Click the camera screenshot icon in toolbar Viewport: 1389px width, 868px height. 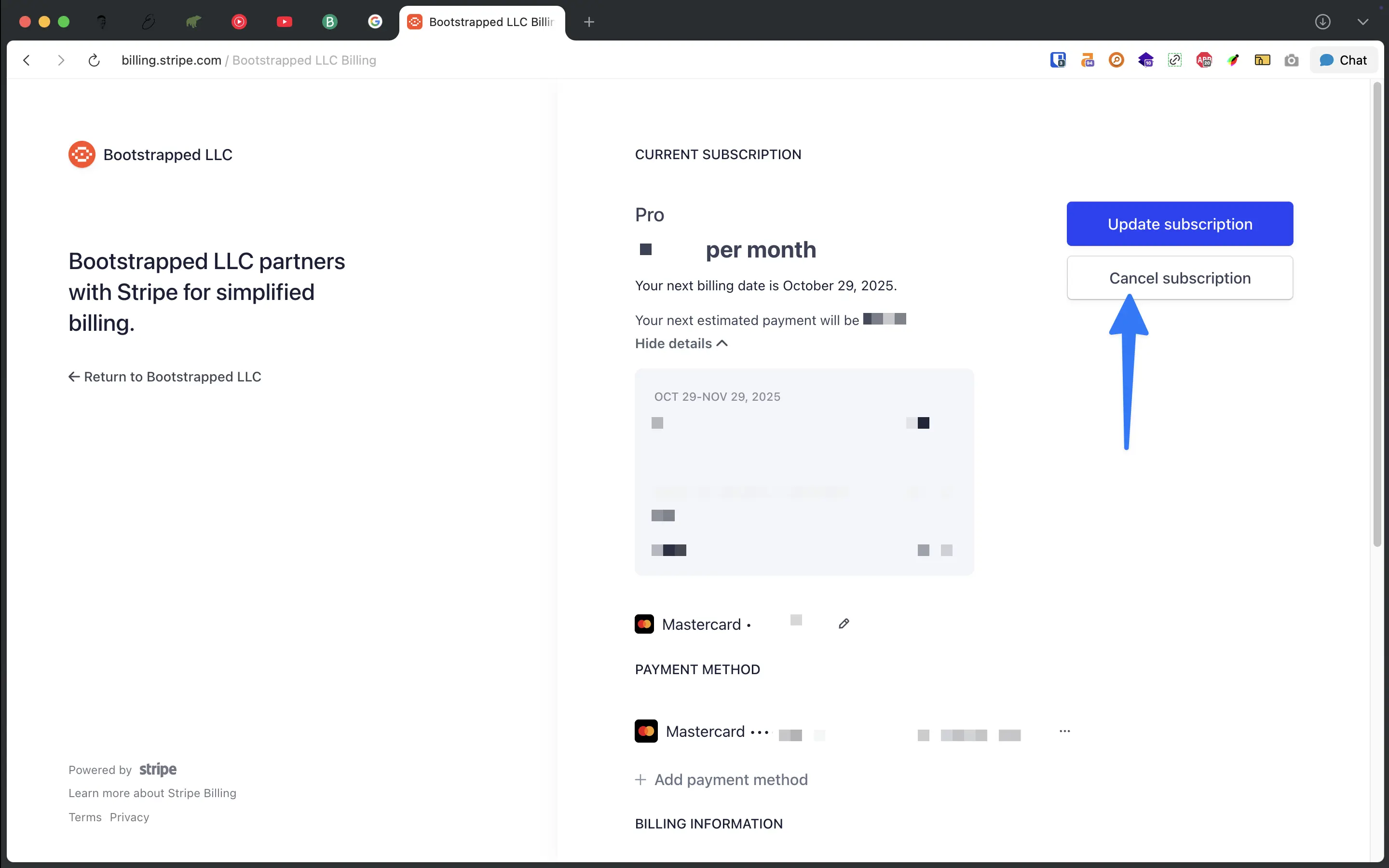point(1291,60)
